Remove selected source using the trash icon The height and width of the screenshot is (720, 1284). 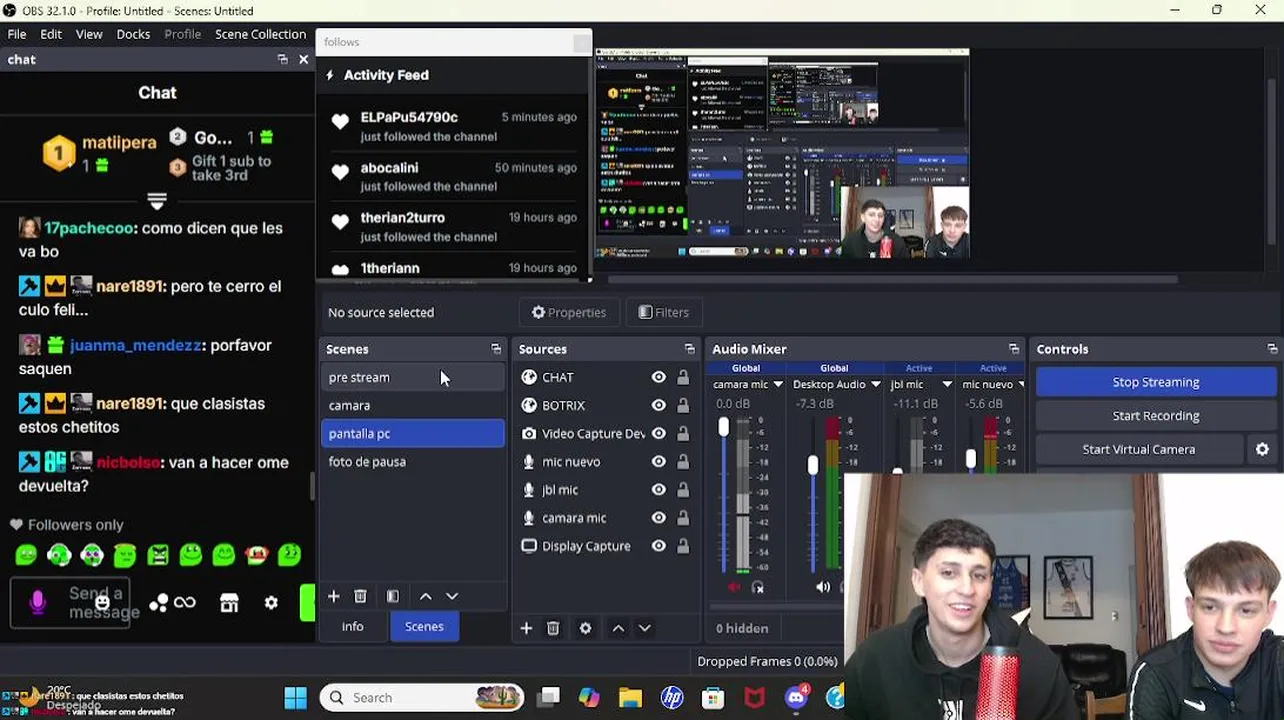[x=553, y=628]
